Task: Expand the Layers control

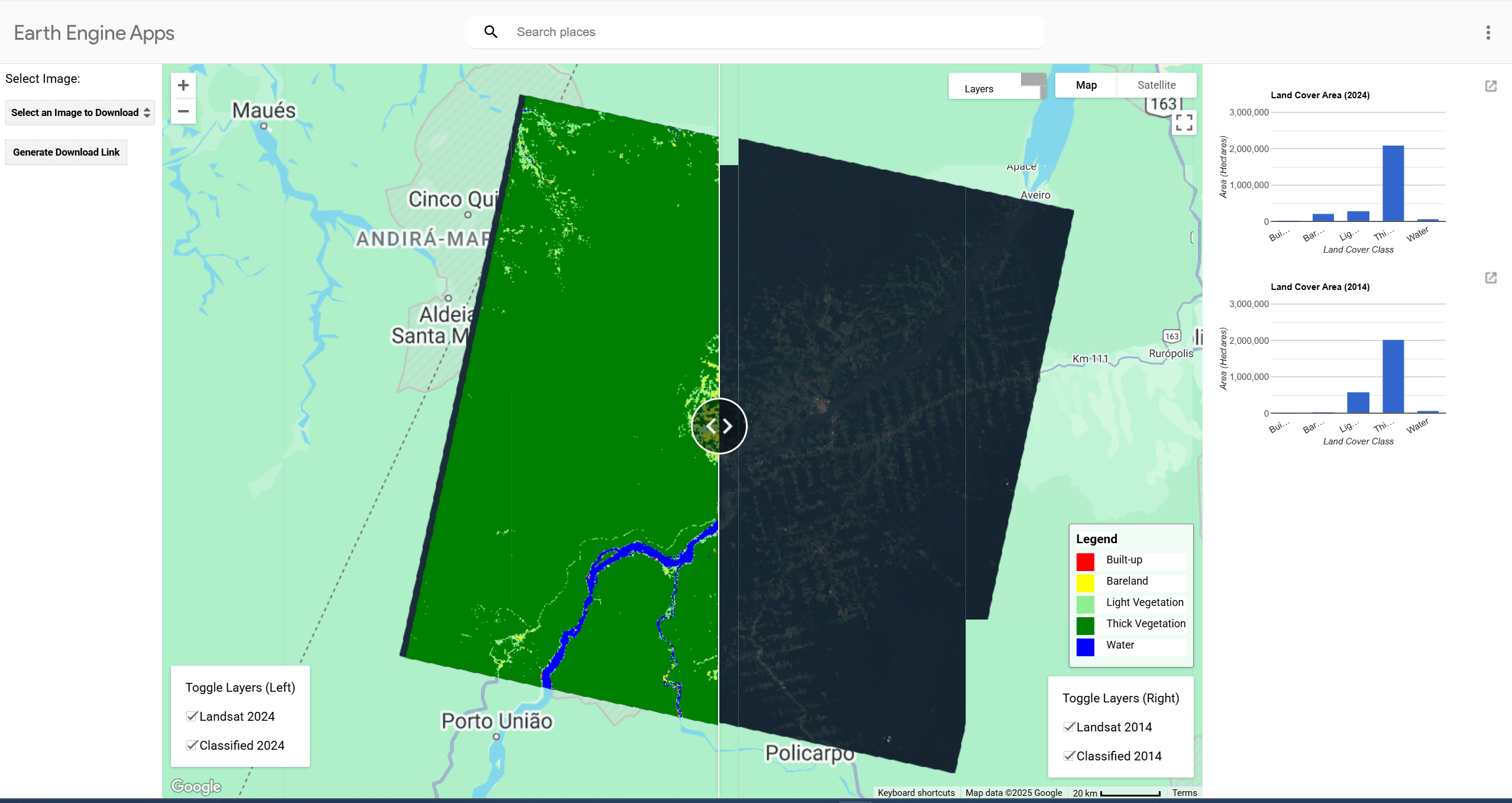Action: coord(979,88)
